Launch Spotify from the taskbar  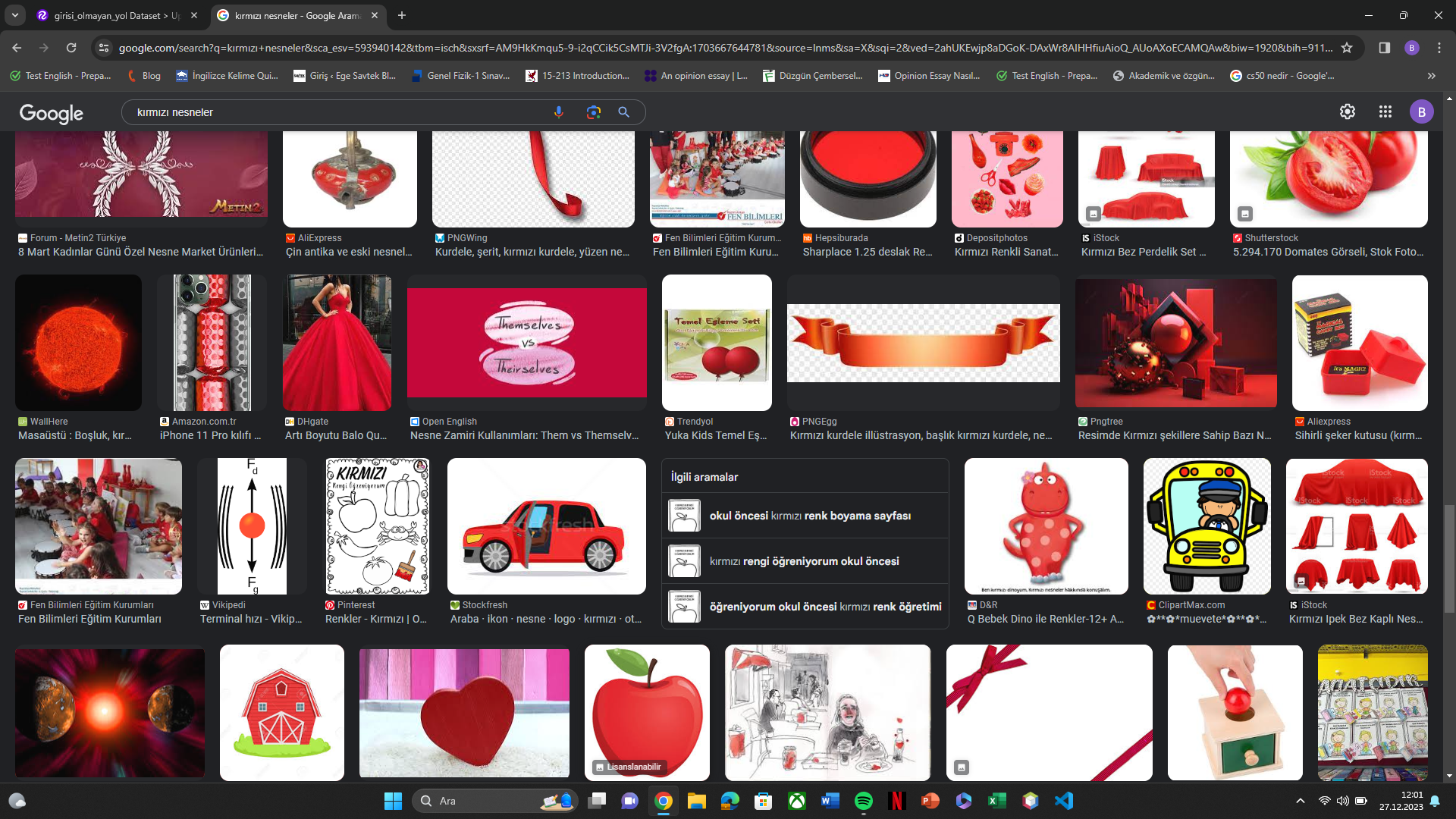click(x=864, y=801)
